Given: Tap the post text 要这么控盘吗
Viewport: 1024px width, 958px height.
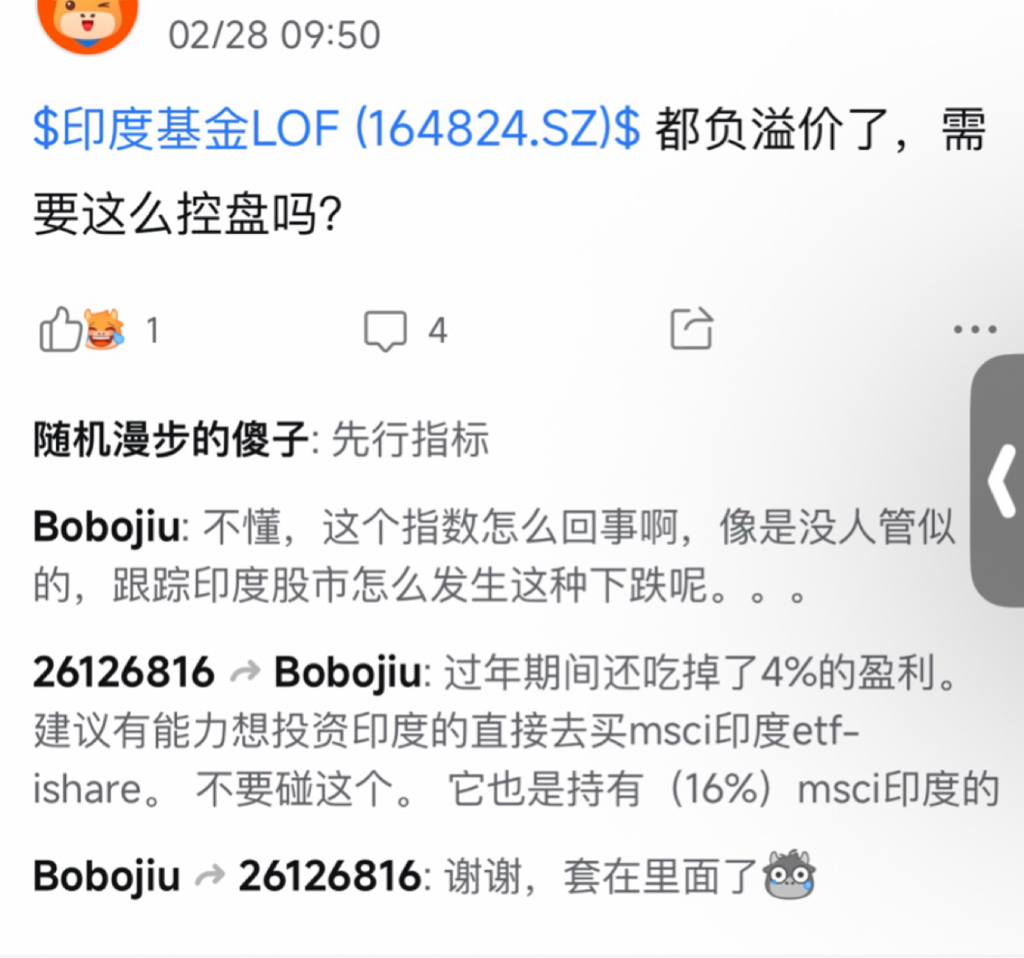Looking at the screenshot, I should pos(187,214).
